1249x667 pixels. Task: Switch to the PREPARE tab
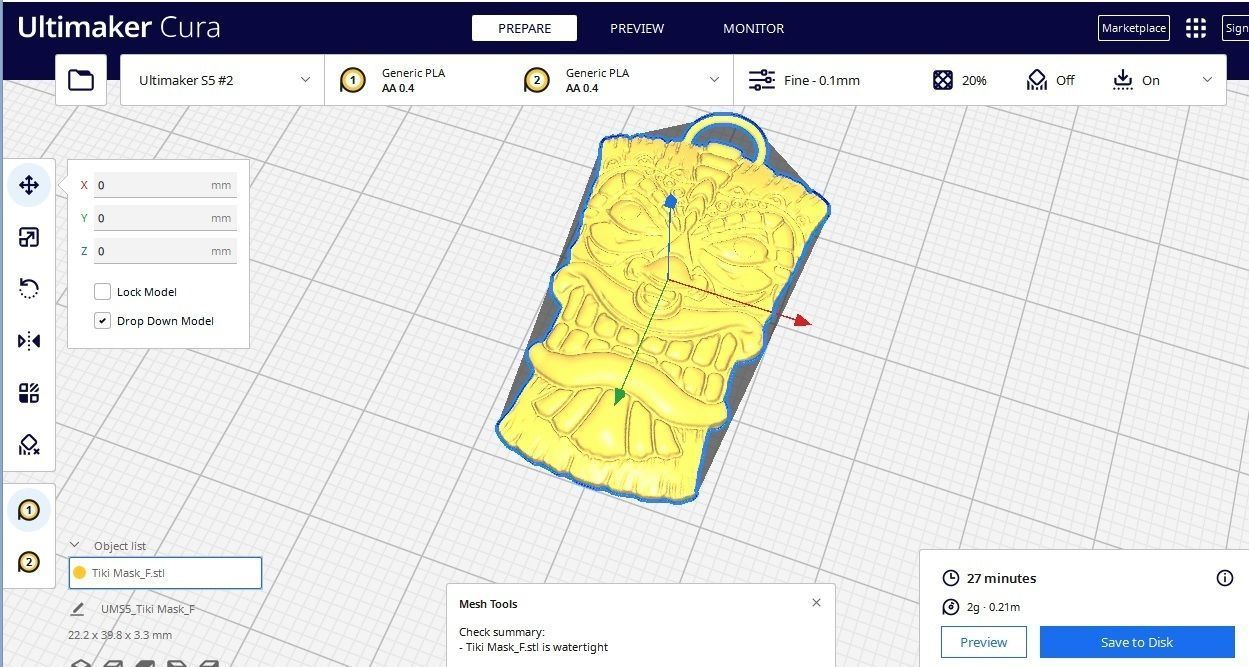pos(524,28)
